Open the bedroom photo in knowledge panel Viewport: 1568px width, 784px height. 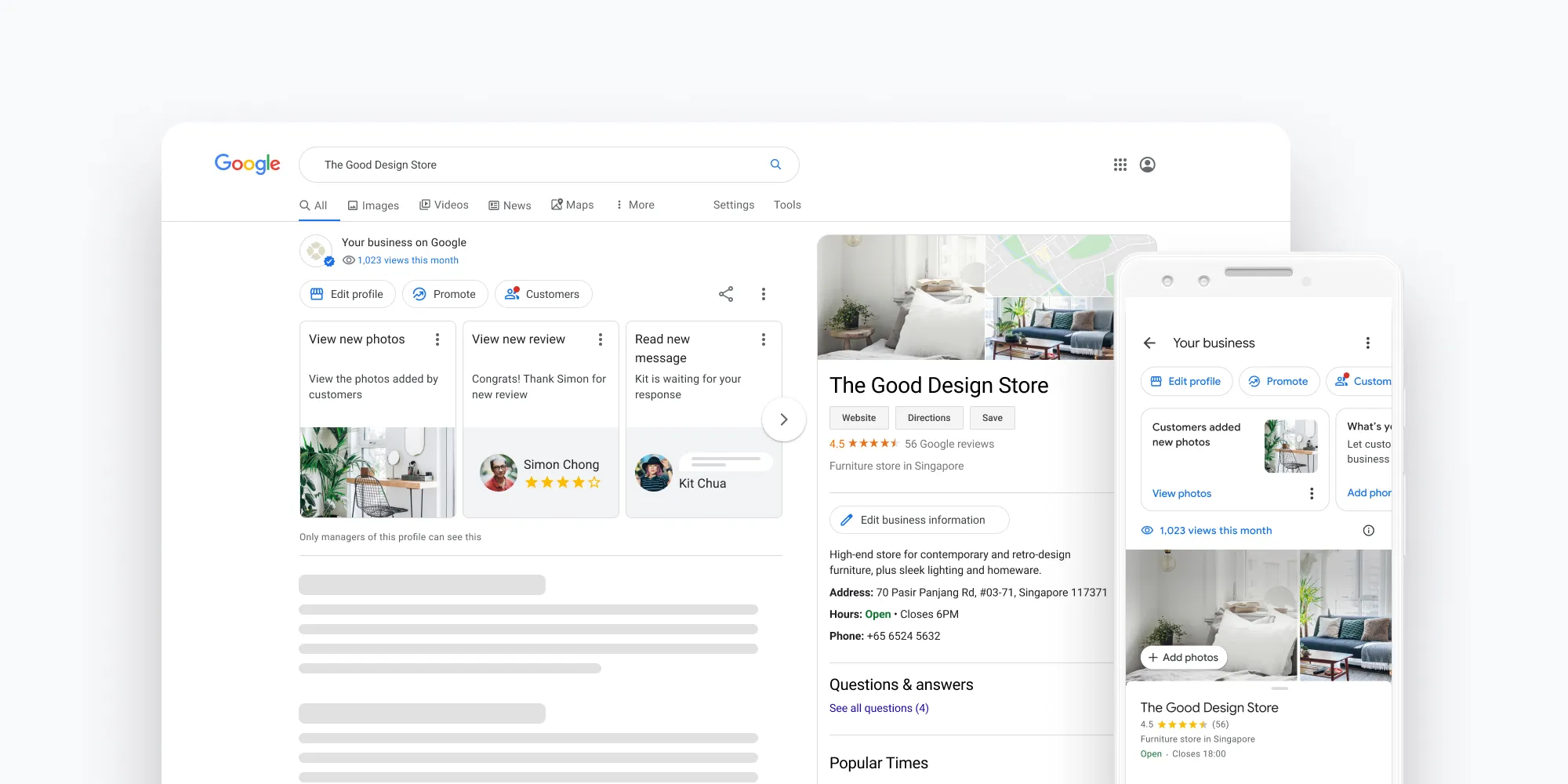(901, 297)
